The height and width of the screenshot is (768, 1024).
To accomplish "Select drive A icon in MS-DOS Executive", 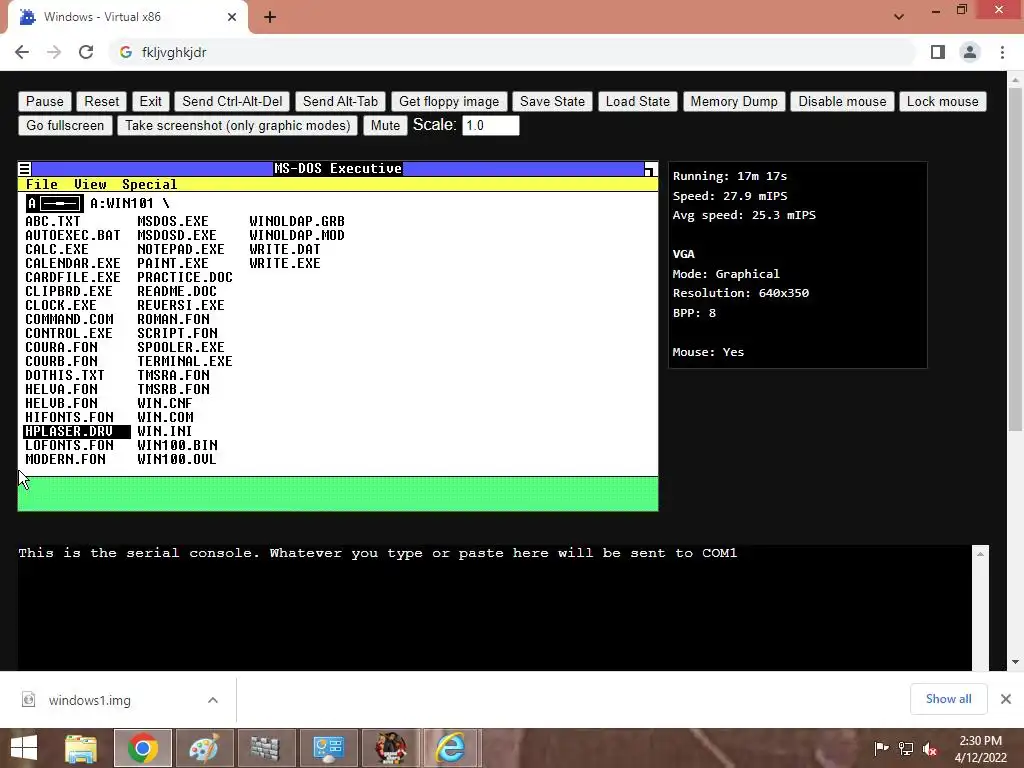I will coord(55,204).
